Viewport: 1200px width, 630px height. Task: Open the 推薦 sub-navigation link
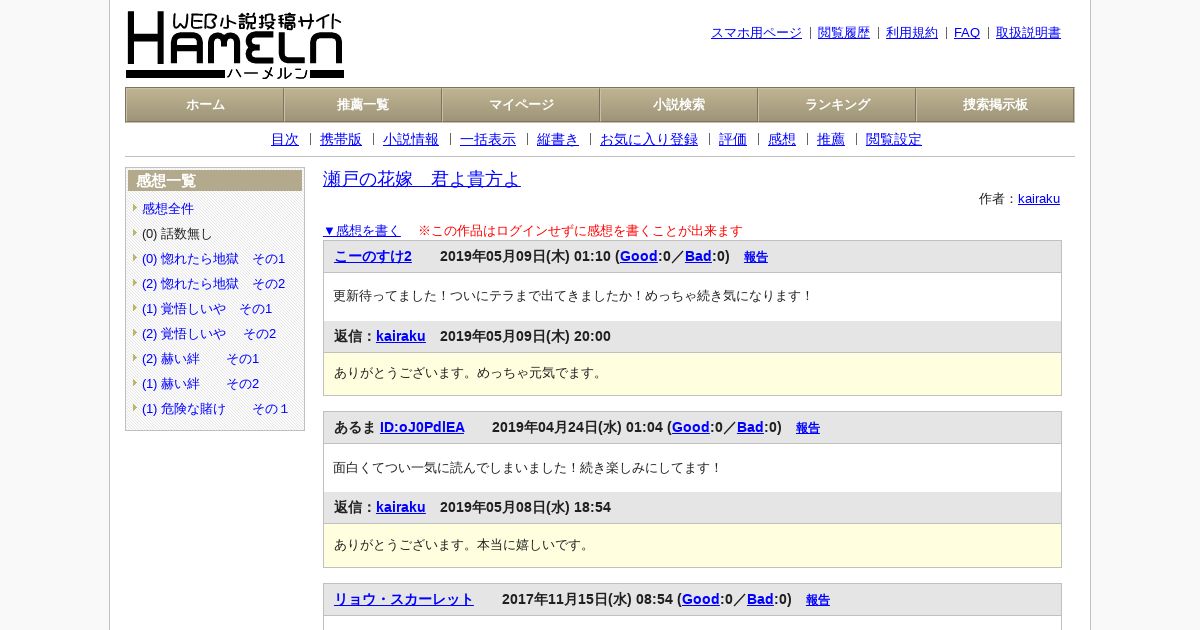(831, 140)
